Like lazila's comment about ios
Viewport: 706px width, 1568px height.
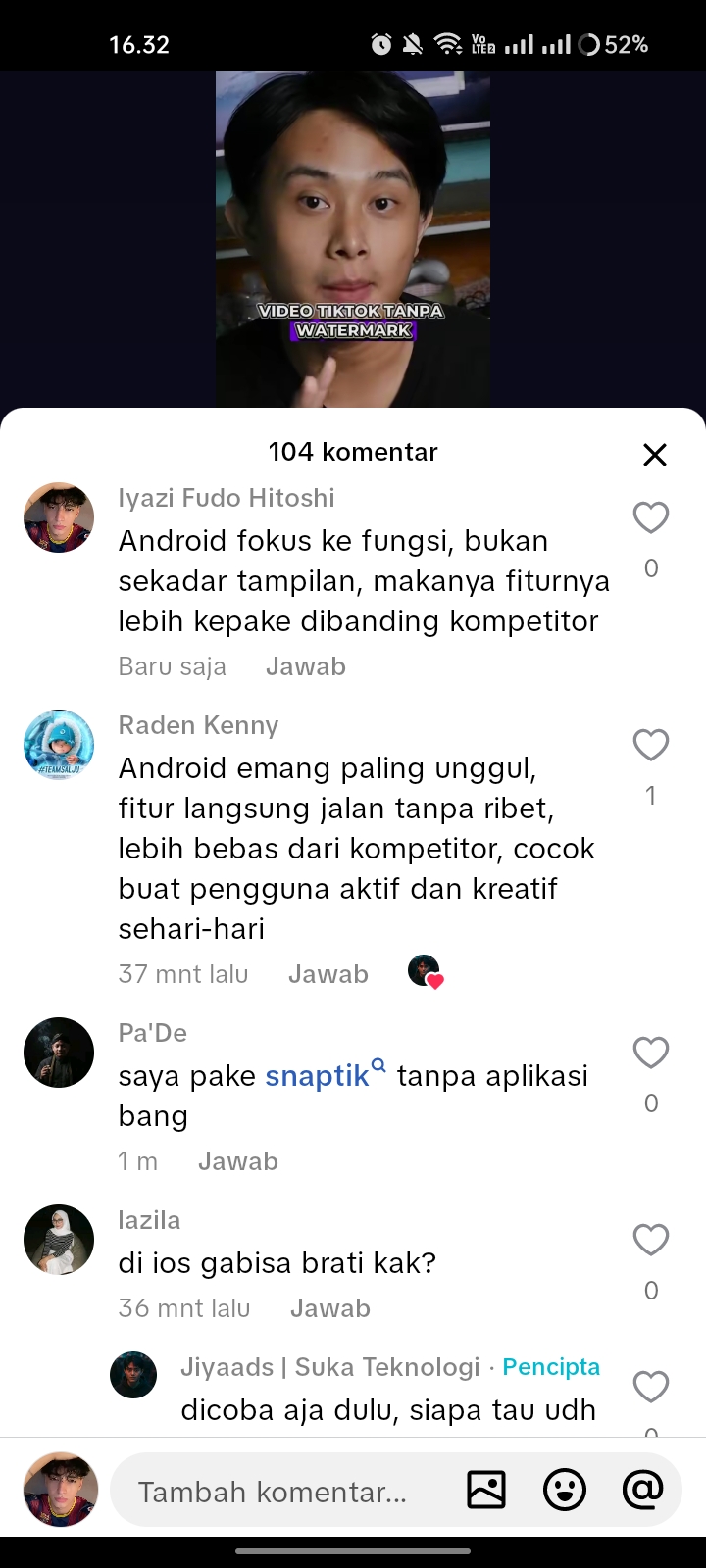pyautogui.click(x=650, y=1240)
